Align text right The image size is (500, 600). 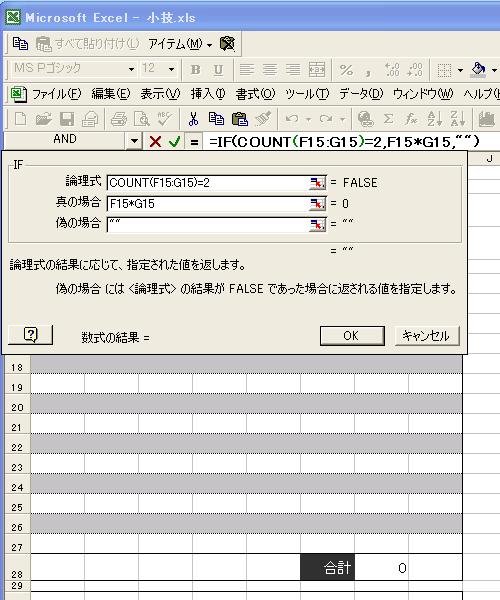(293, 70)
